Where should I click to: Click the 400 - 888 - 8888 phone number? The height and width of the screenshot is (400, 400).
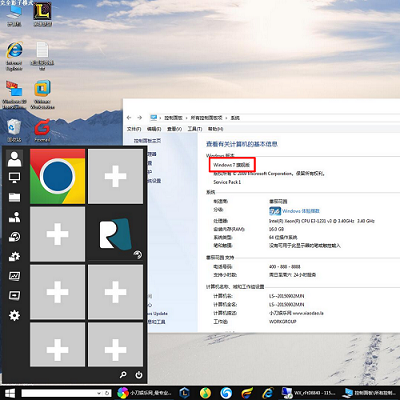284,267
